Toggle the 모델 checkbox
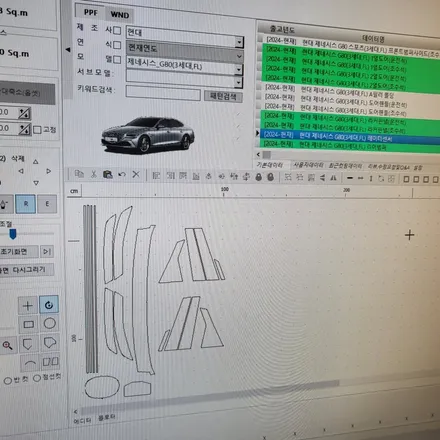The width and height of the screenshot is (440, 440). pyautogui.click(x=117, y=60)
